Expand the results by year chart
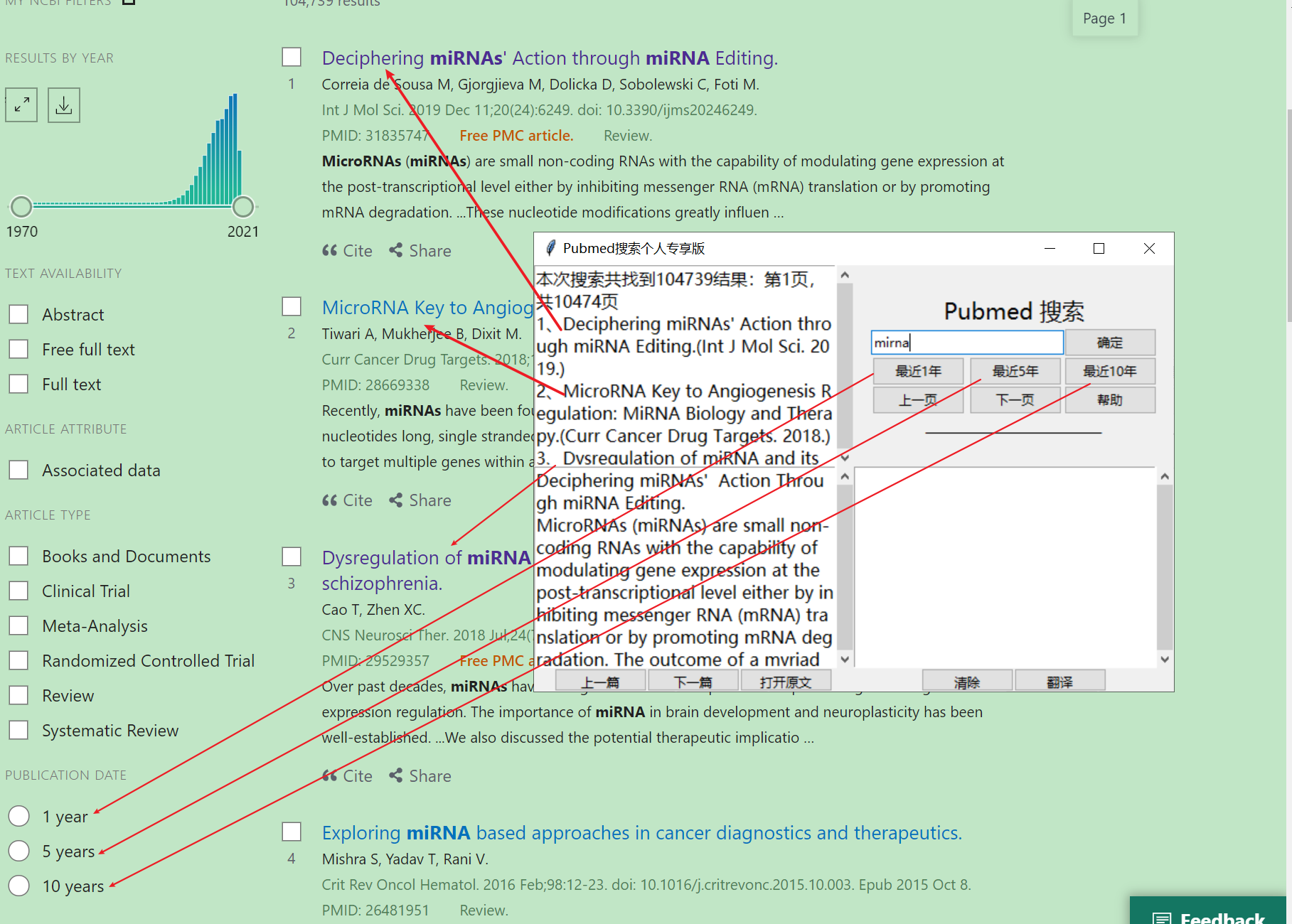 tap(21, 104)
